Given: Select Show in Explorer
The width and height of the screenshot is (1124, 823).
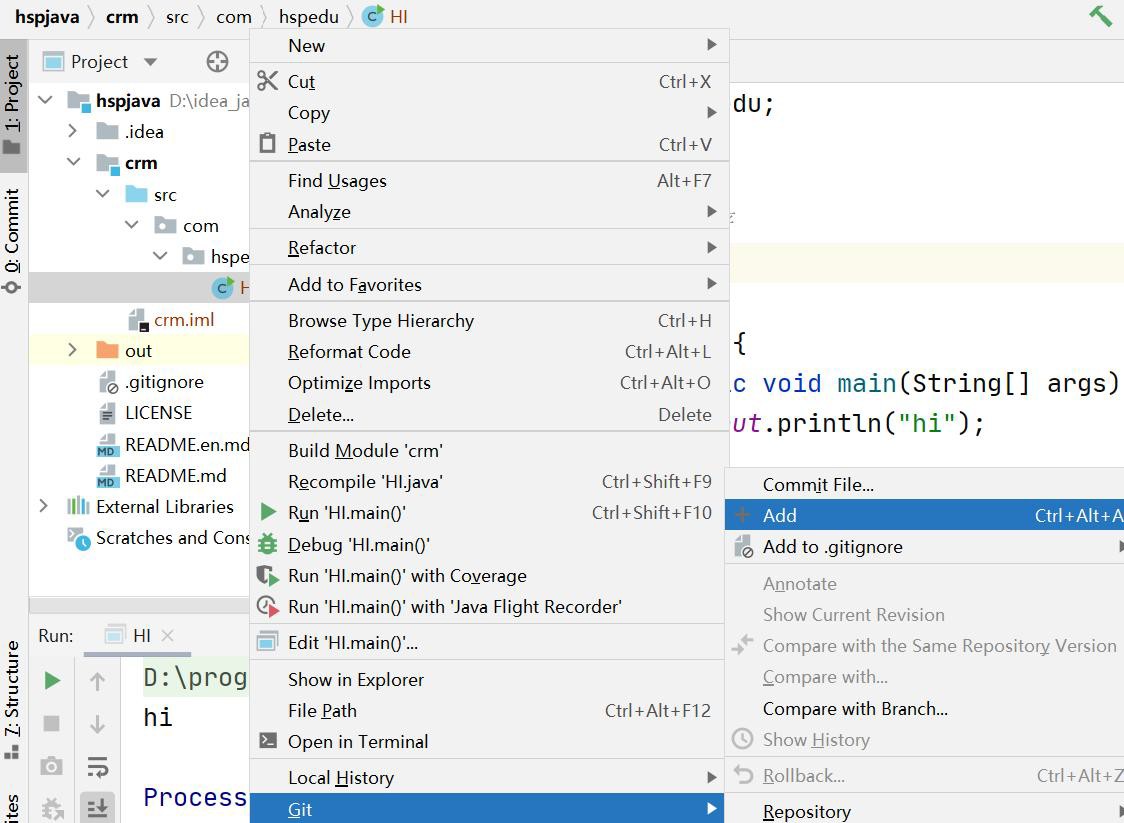Looking at the screenshot, I should pyautogui.click(x=355, y=680).
